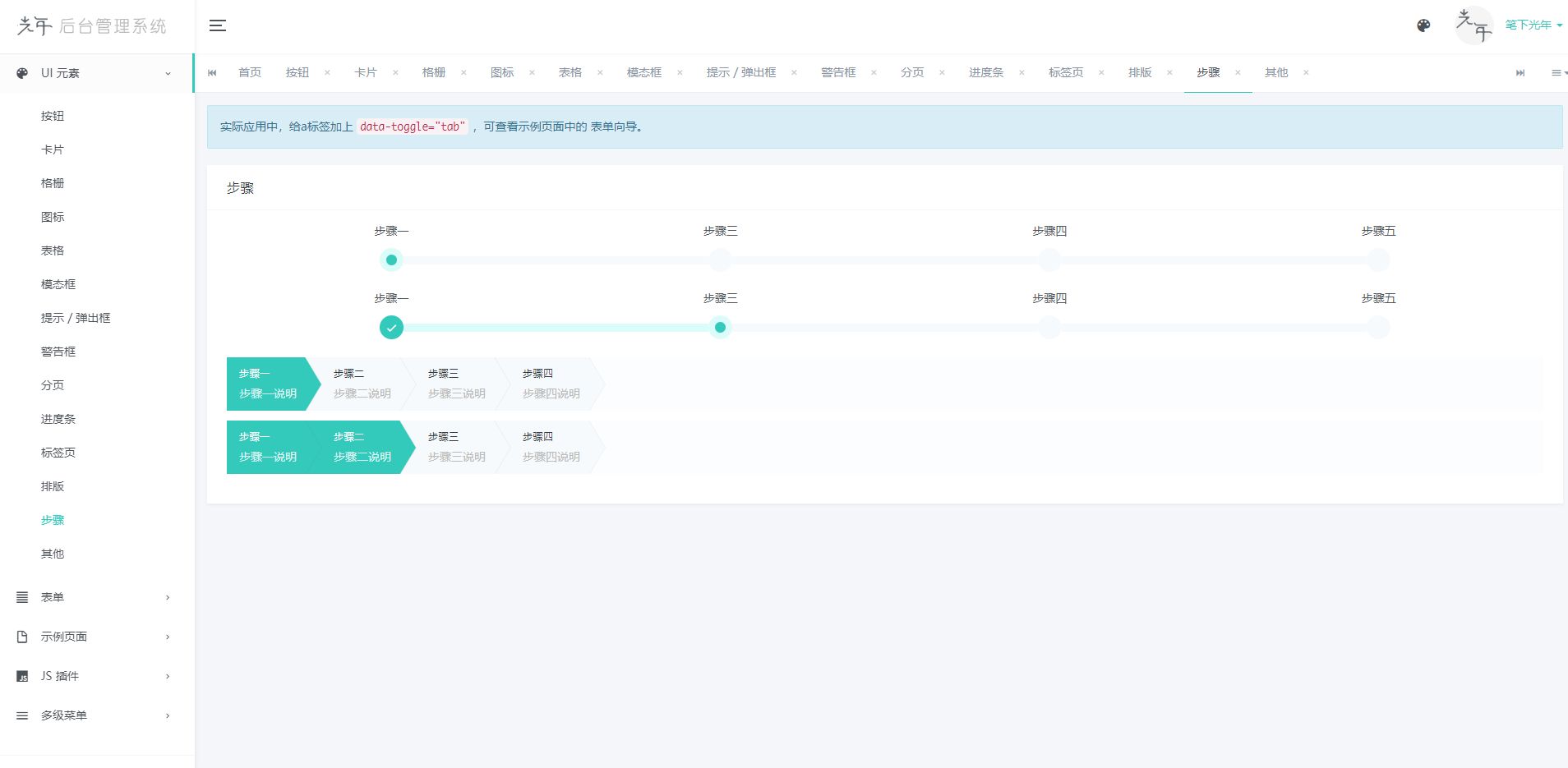Switch to the 首页 tab
The width and height of the screenshot is (1568, 768).
[250, 72]
